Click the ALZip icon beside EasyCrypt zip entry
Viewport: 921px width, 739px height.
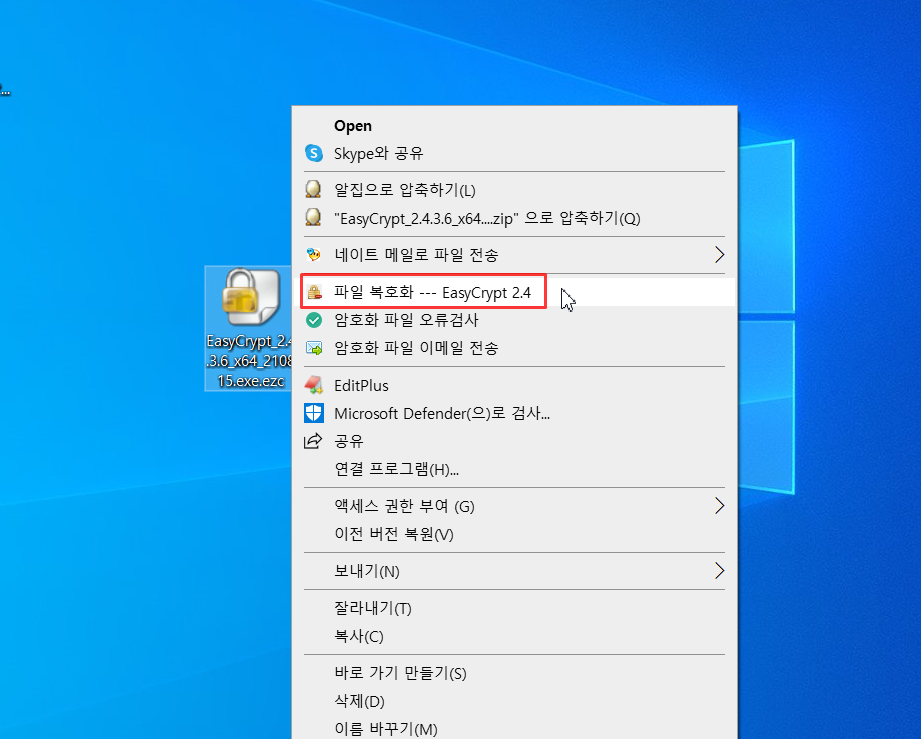(x=314, y=217)
